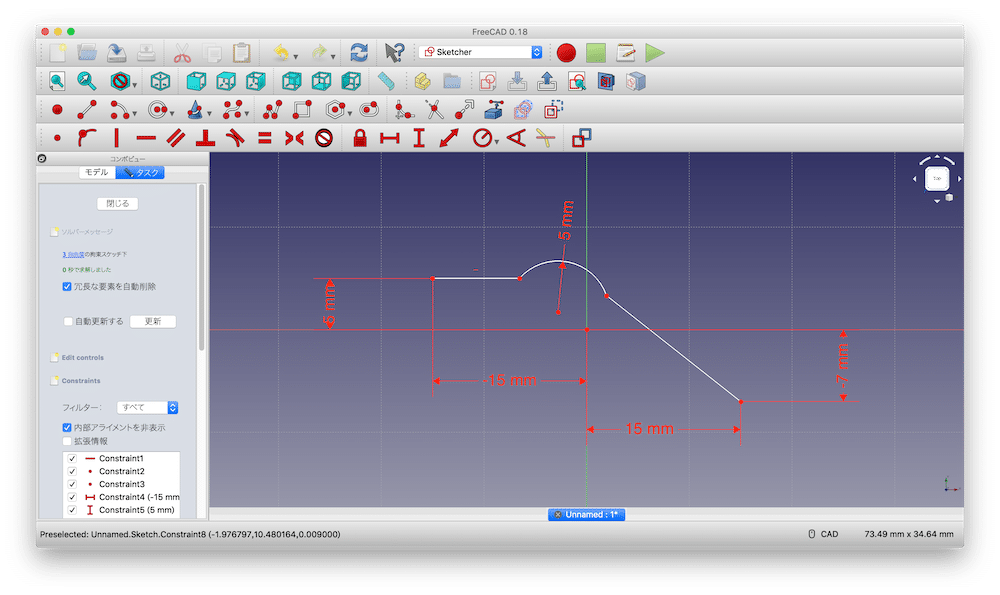
Task: Uncheck the Constraint1 list checkbox
Action: [71, 458]
